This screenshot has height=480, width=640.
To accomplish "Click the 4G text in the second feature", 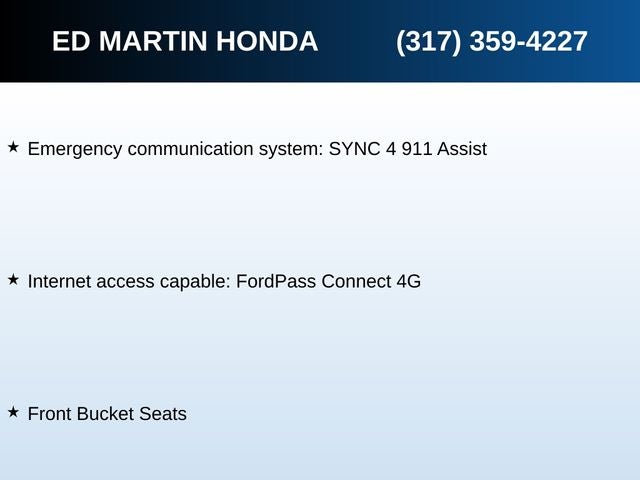I will coord(409,281).
